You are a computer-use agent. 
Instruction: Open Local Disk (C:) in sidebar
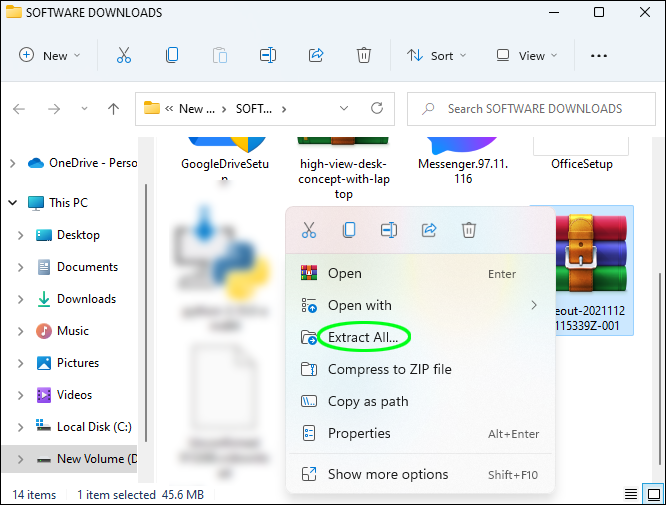click(84, 427)
